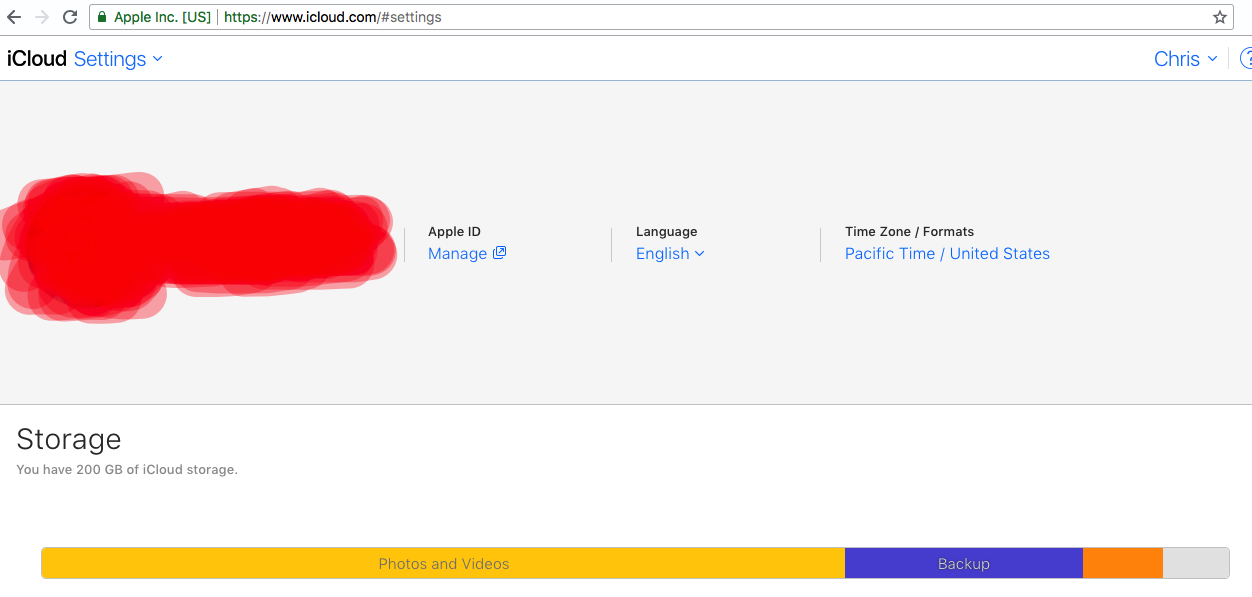Click the gray free space storage segment
Viewport: 1252px width, 597px height.
tap(1196, 563)
